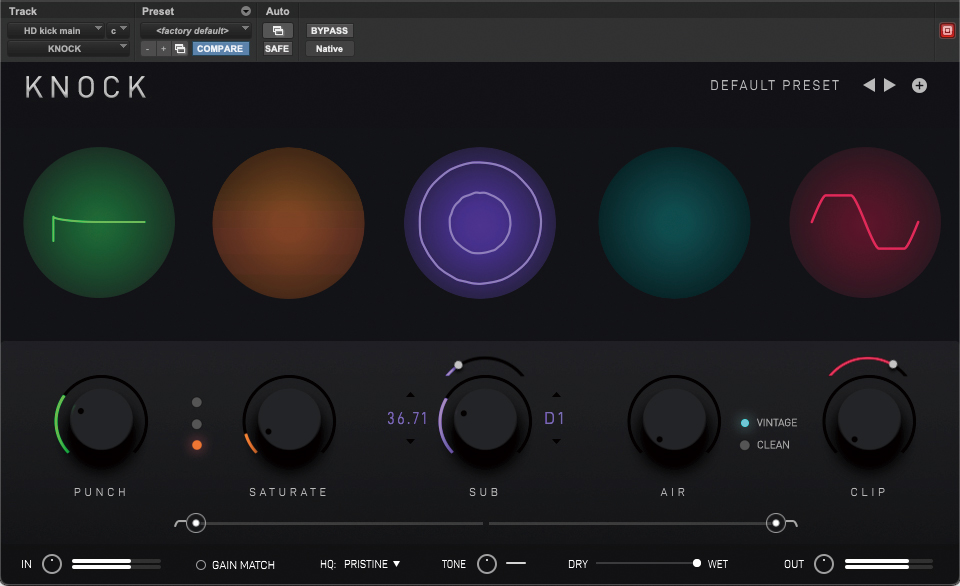Click the DEFAULT PRESET name
The image size is (960, 586).
tap(774, 85)
